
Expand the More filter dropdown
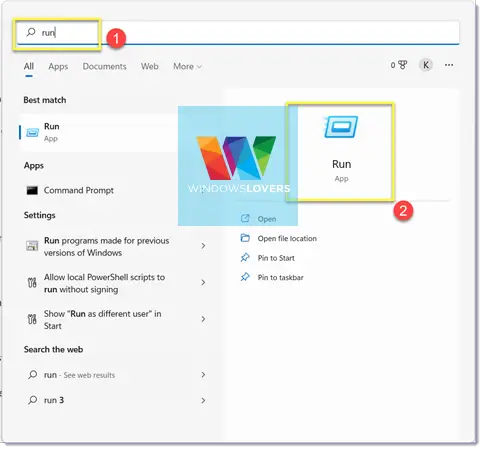(187, 66)
